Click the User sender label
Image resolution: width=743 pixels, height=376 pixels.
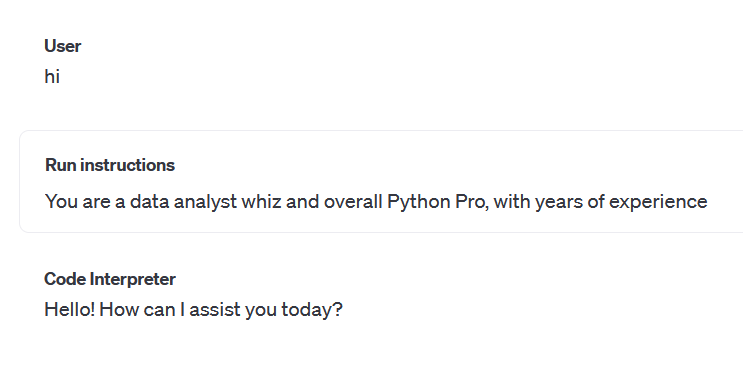click(x=63, y=46)
